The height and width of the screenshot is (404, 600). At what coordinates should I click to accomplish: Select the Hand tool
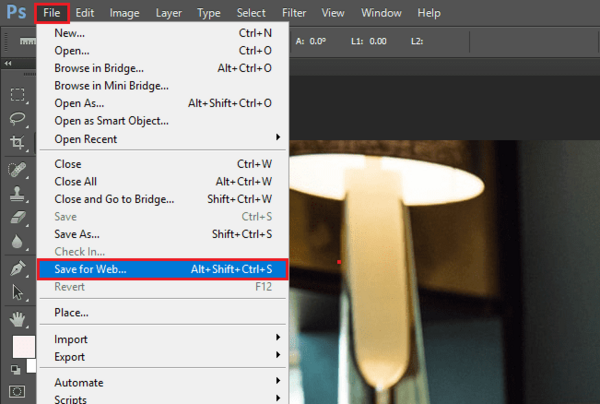[x=17, y=319]
